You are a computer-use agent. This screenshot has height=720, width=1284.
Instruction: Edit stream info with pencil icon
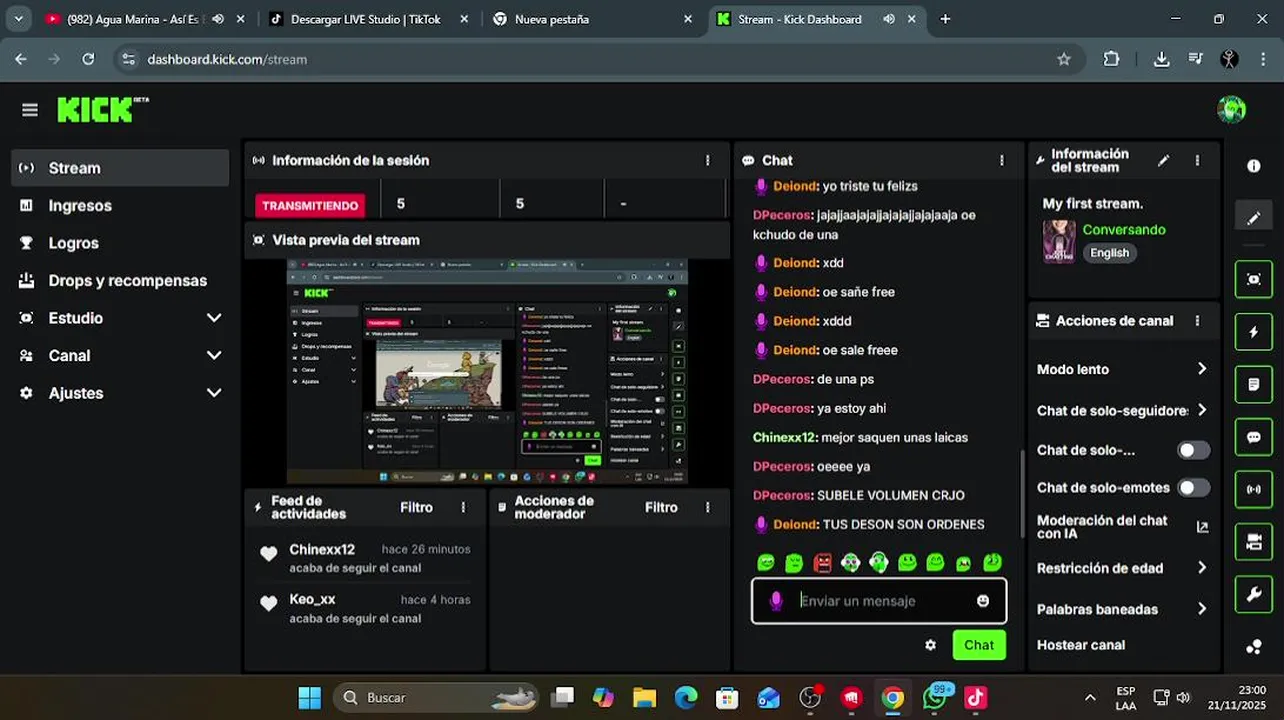(x=1163, y=160)
